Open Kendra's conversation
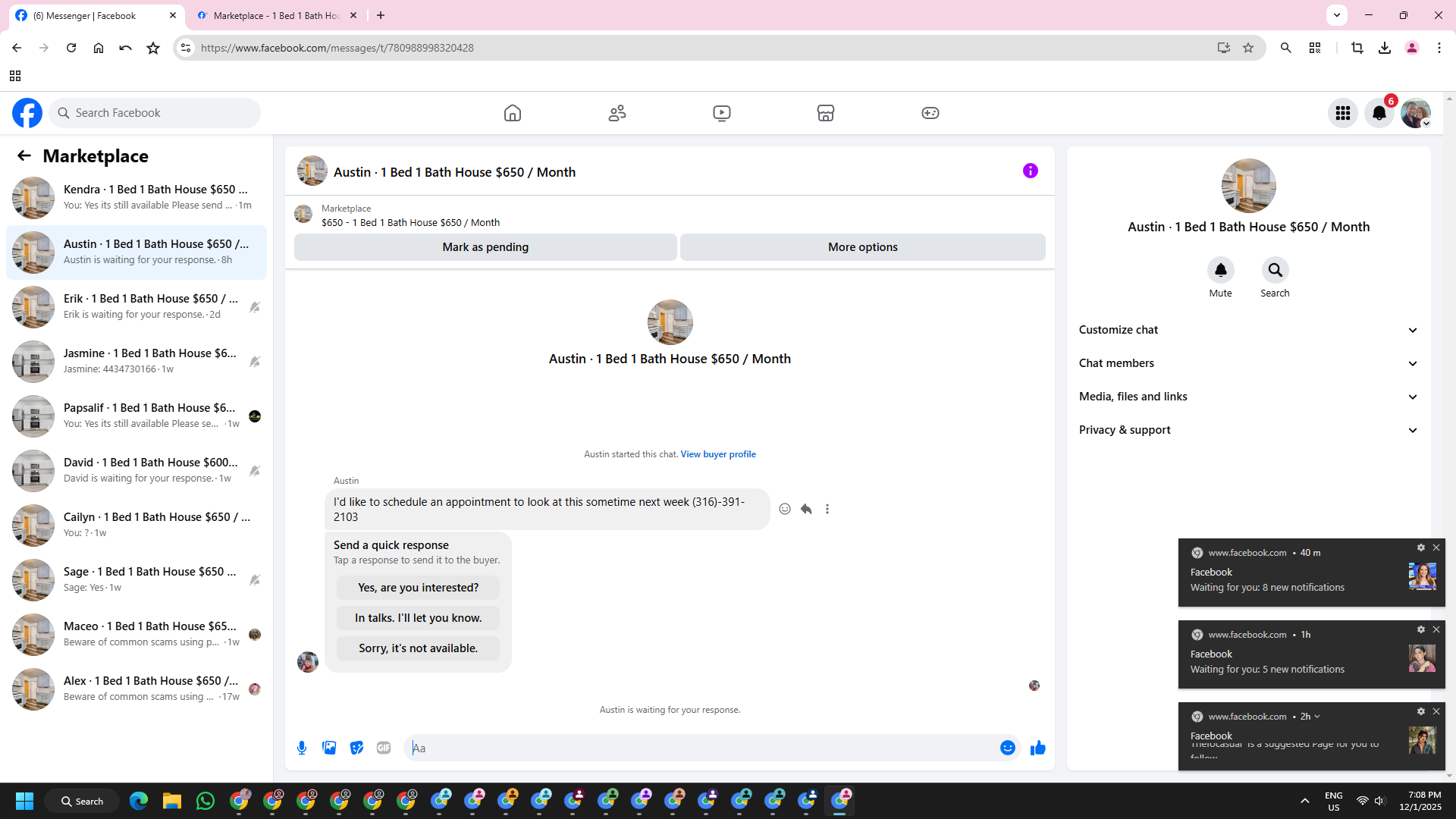The width and height of the screenshot is (1456, 819). [x=136, y=197]
